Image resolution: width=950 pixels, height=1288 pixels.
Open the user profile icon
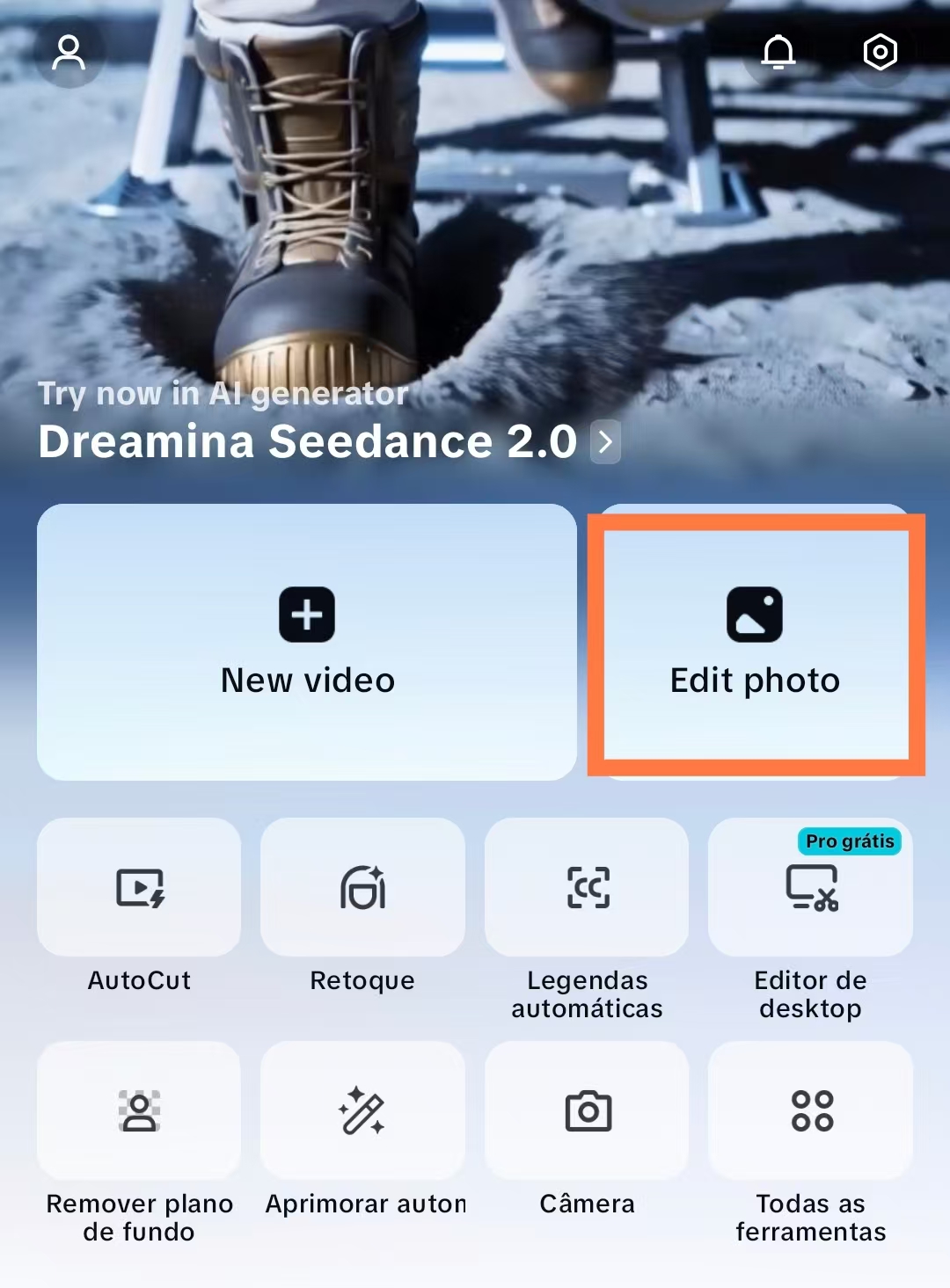coord(69,52)
